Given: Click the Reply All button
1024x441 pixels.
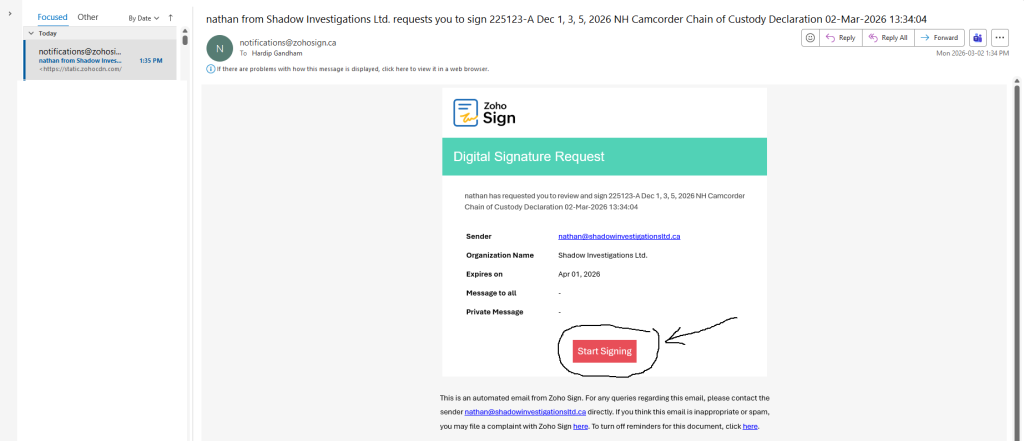Looking at the screenshot, I should tap(888, 38).
